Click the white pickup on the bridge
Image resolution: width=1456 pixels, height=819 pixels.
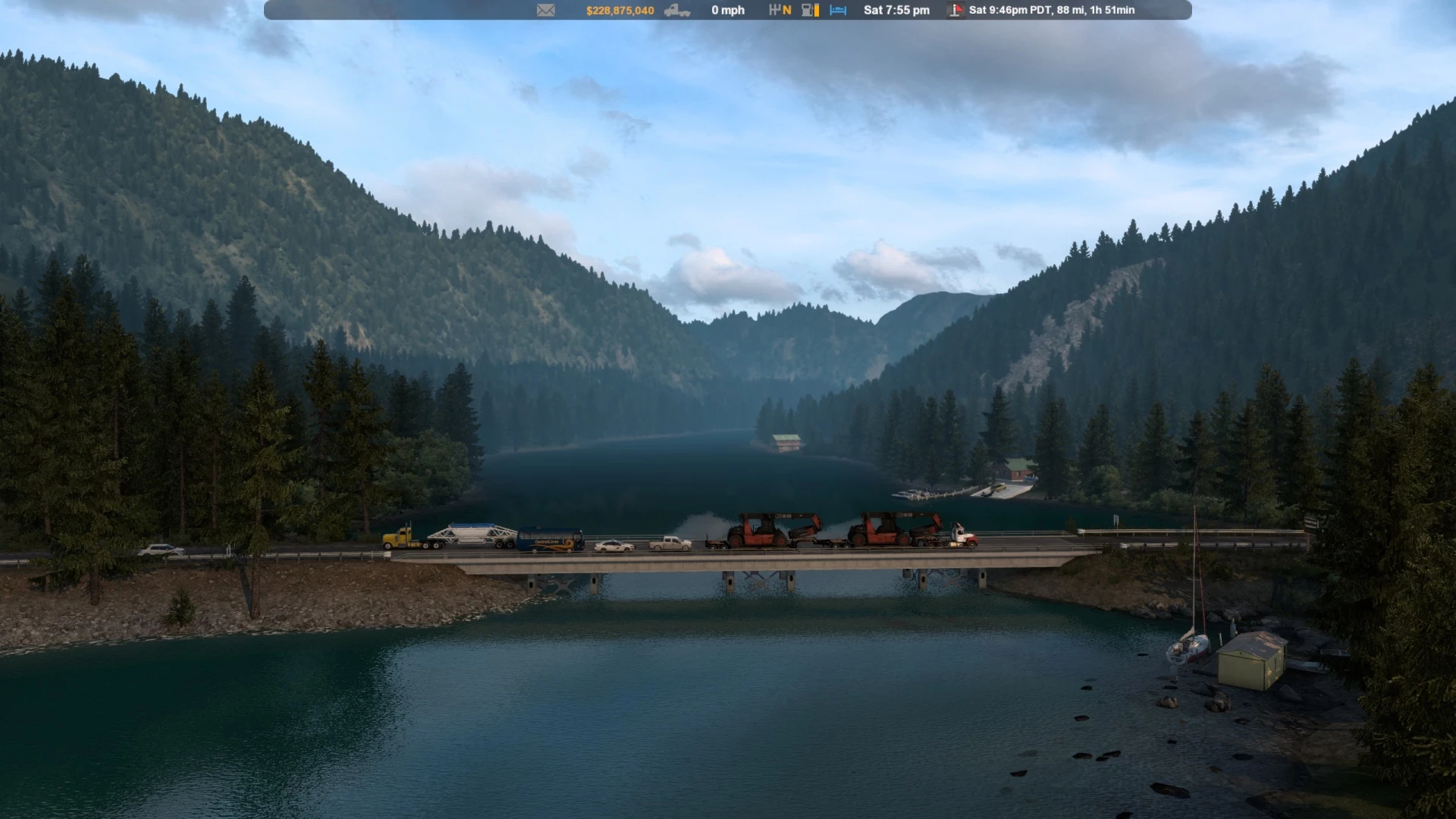(670, 543)
